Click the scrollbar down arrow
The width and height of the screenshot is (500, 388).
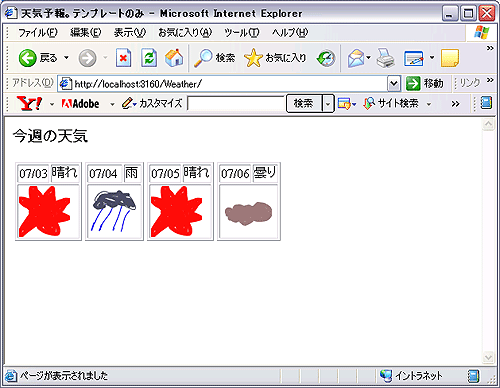pos(488,358)
